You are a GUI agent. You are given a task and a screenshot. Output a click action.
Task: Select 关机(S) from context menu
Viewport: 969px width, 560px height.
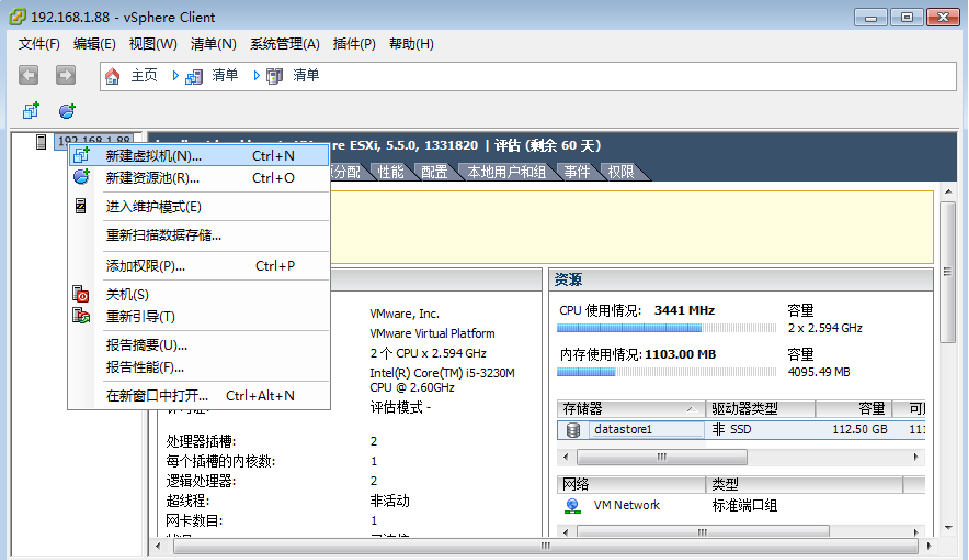pyautogui.click(x=199, y=294)
